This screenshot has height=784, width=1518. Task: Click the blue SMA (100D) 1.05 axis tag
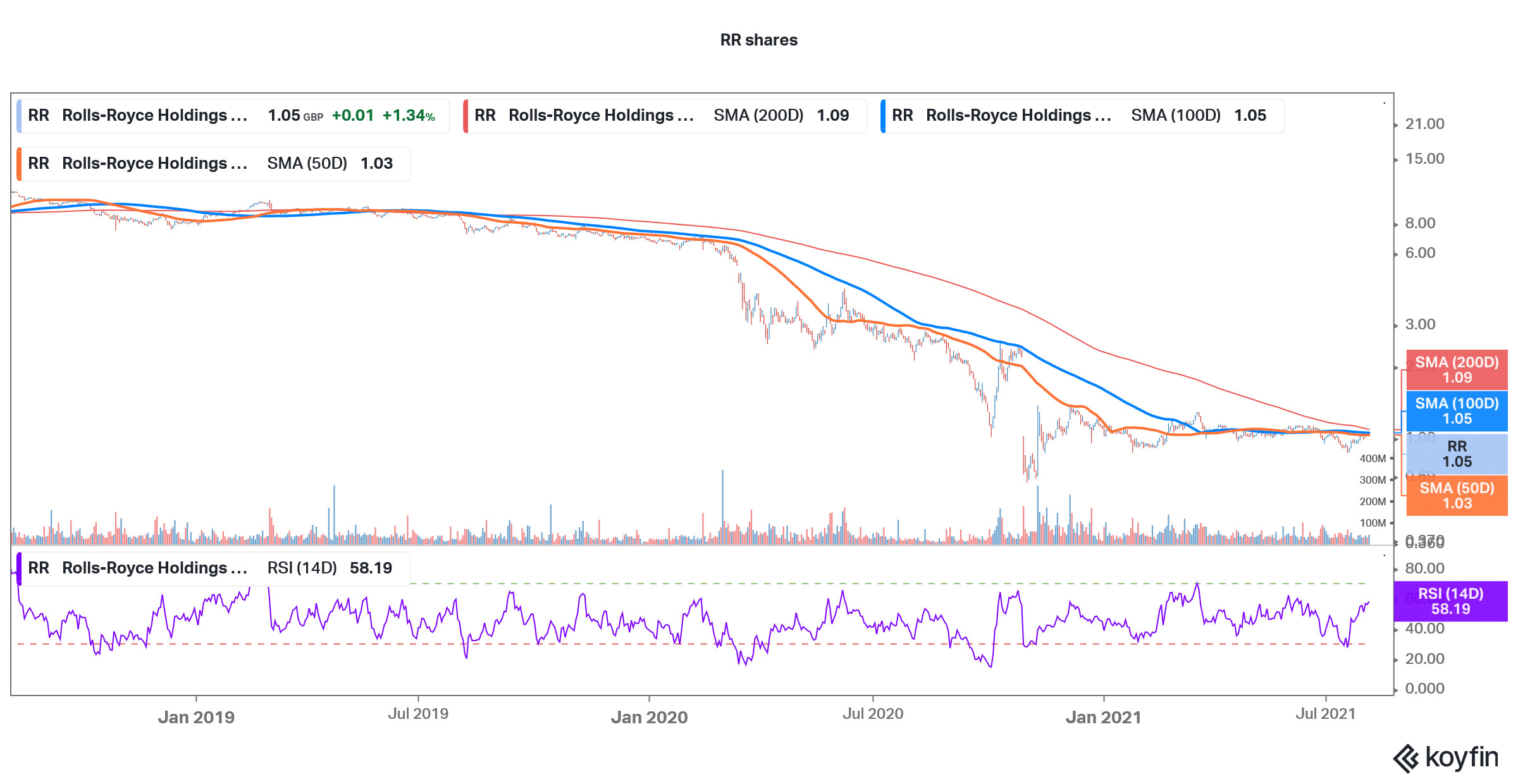(x=1457, y=411)
